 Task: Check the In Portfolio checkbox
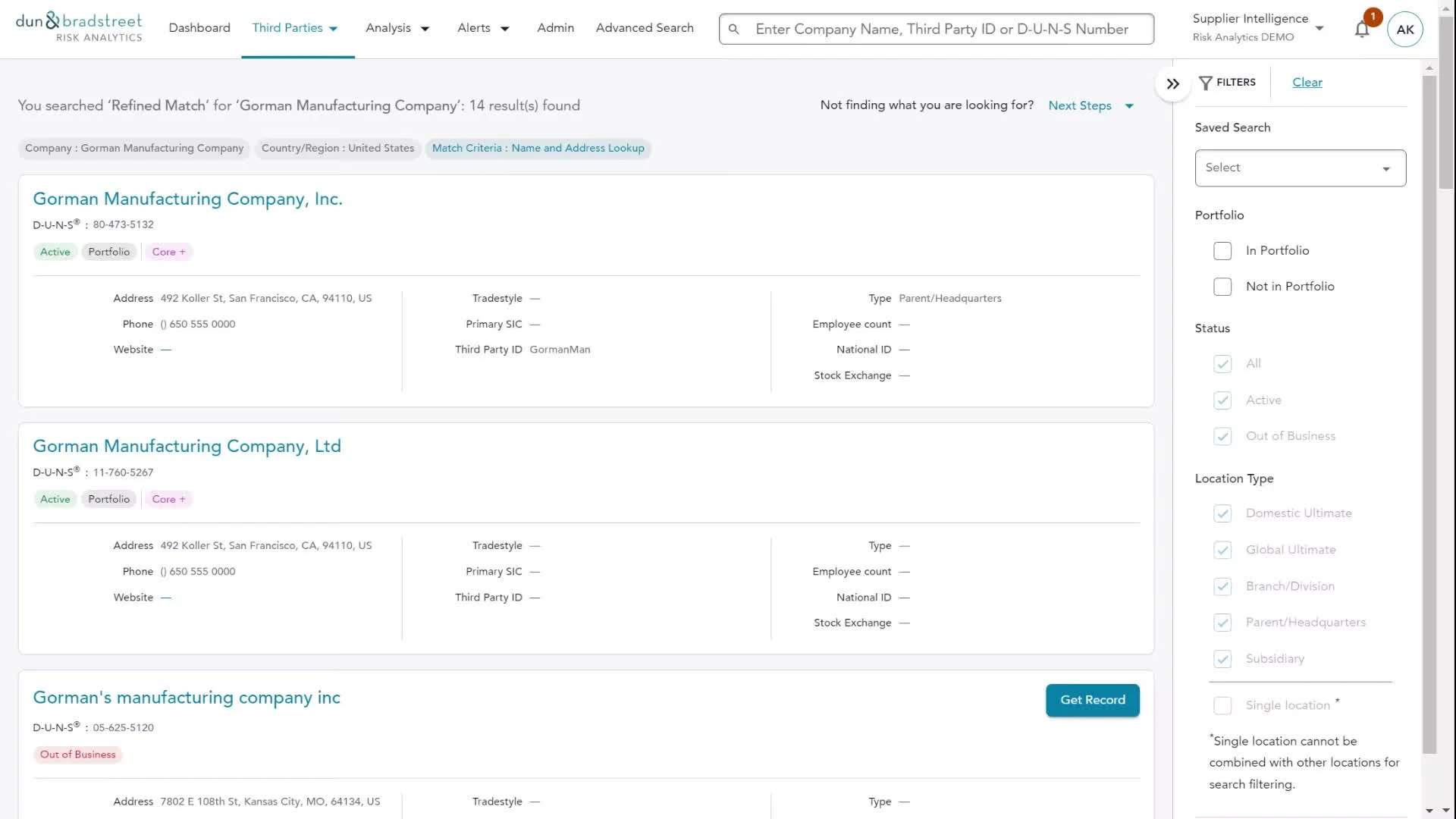(1222, 251)
